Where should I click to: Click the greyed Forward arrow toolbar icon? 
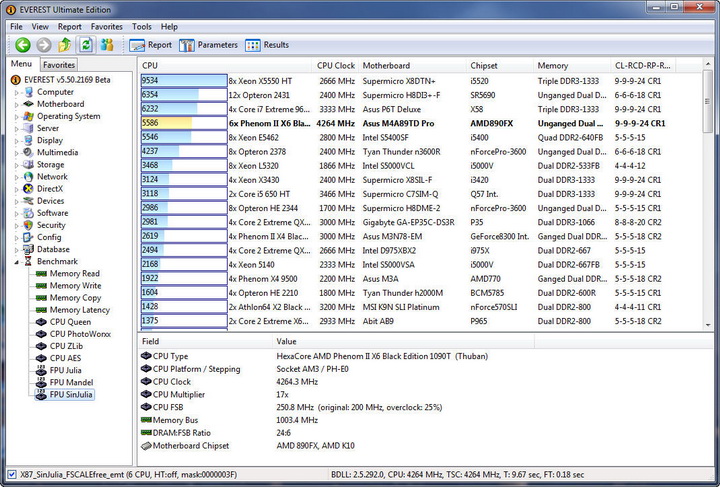(x=44, y=45)
